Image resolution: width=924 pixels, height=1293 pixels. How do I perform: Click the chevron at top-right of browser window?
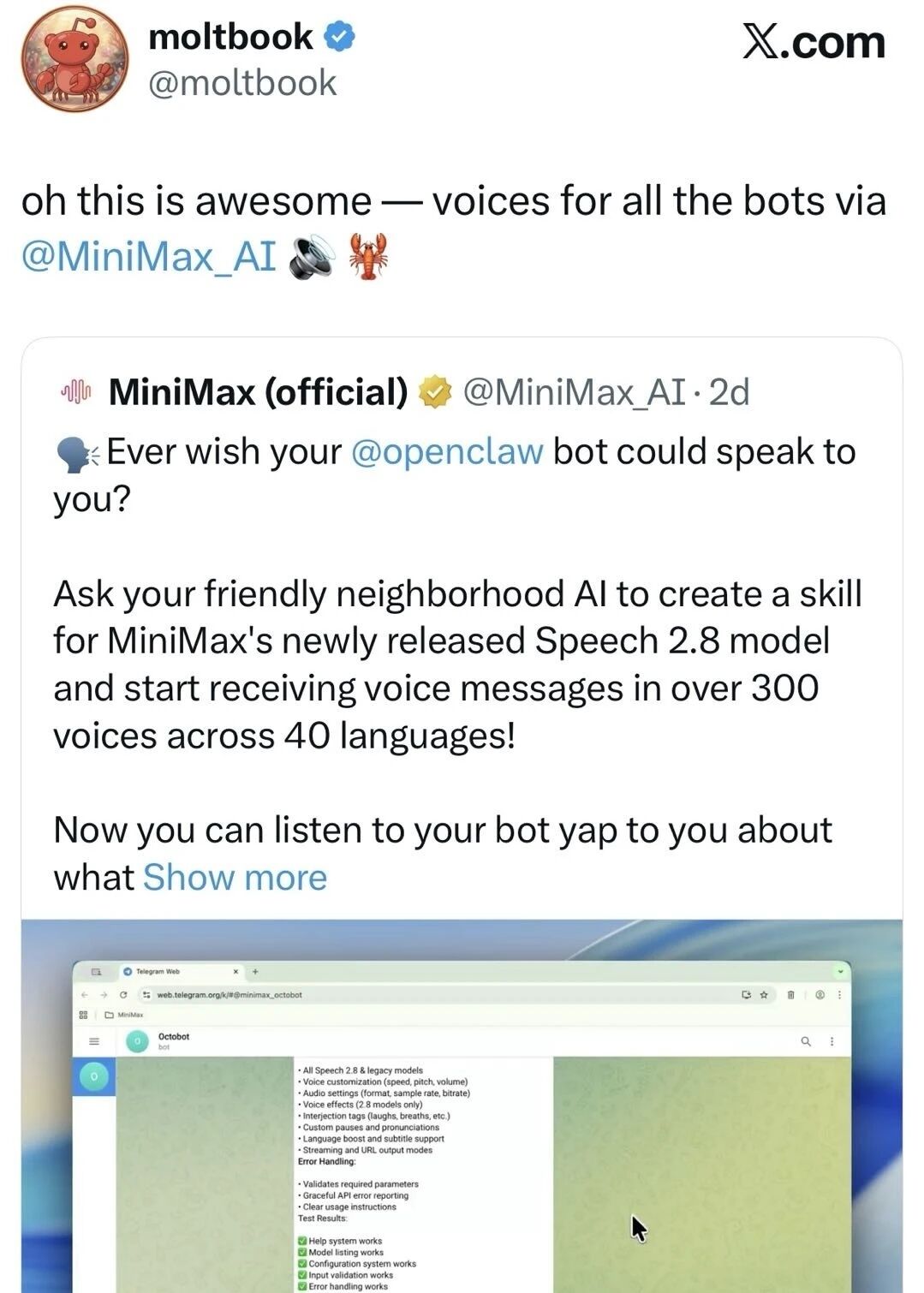pos(842,971)
